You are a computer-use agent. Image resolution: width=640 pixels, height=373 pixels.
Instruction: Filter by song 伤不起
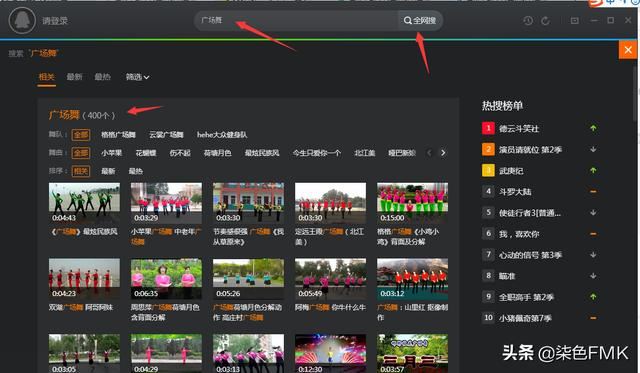(180, 153)
